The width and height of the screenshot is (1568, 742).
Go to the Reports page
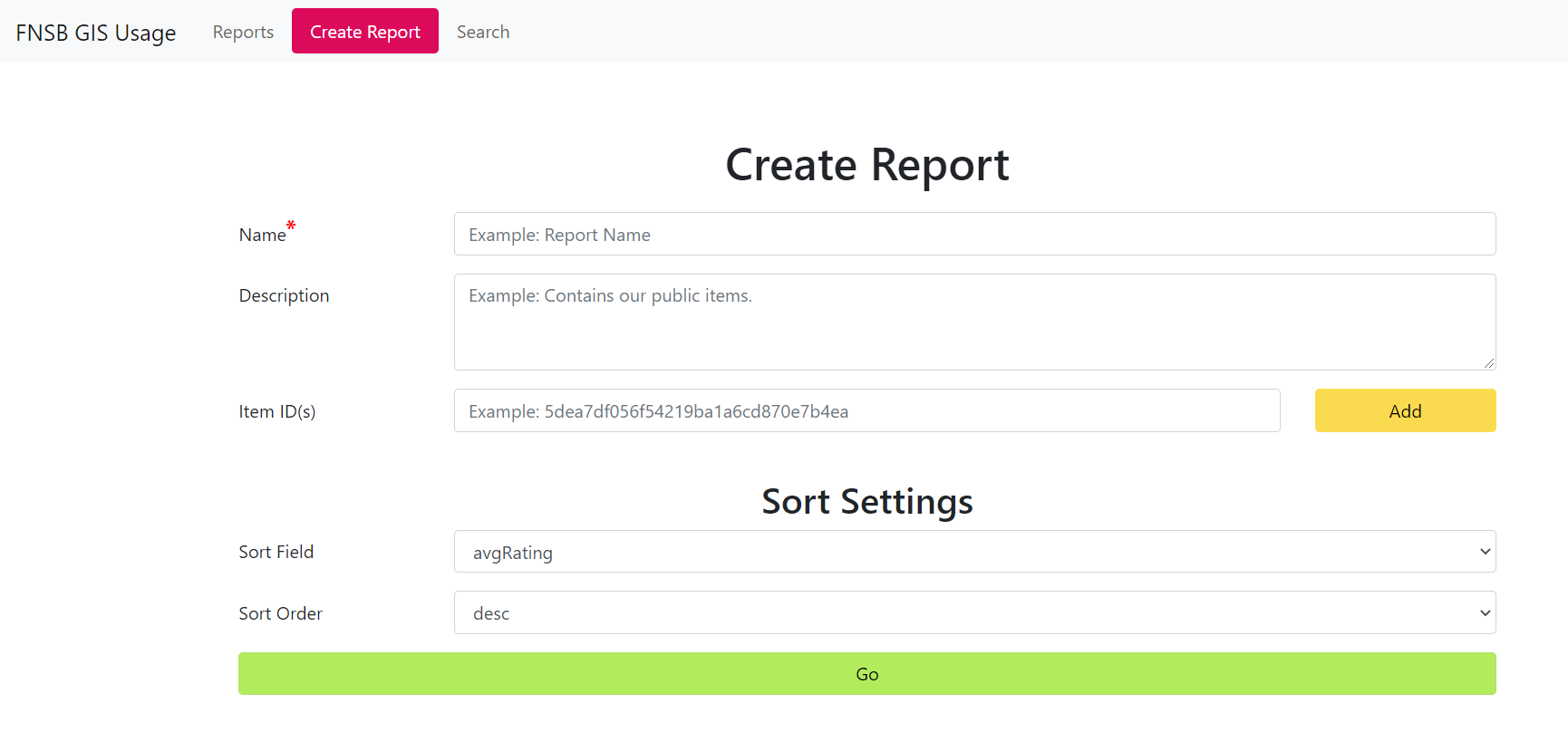pyautogui.click(x=243, y=32)
